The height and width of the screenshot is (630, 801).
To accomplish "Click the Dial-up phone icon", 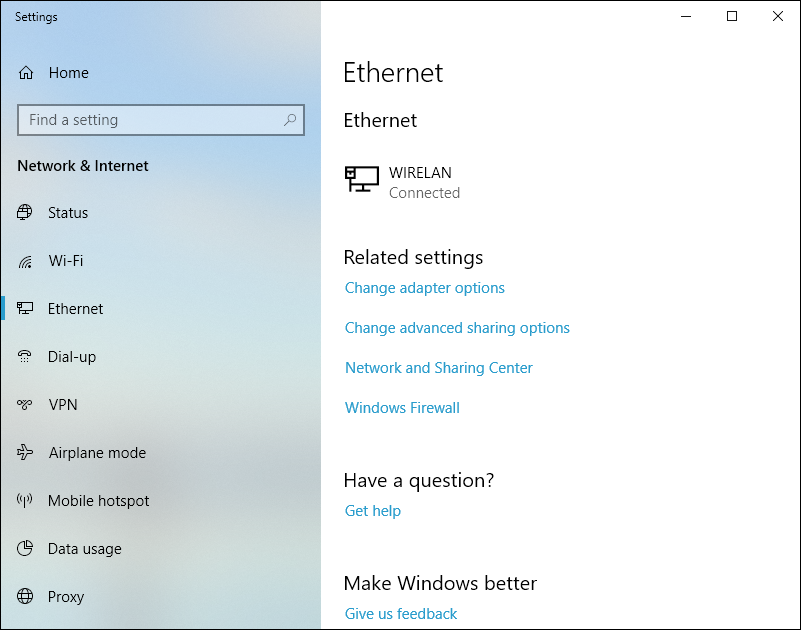I will [25, 356].
